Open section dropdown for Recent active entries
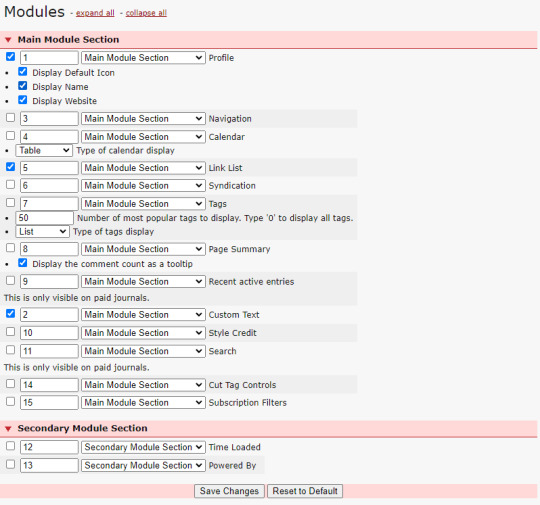Screen dimensions: 540x505 (x=143, y=281)
